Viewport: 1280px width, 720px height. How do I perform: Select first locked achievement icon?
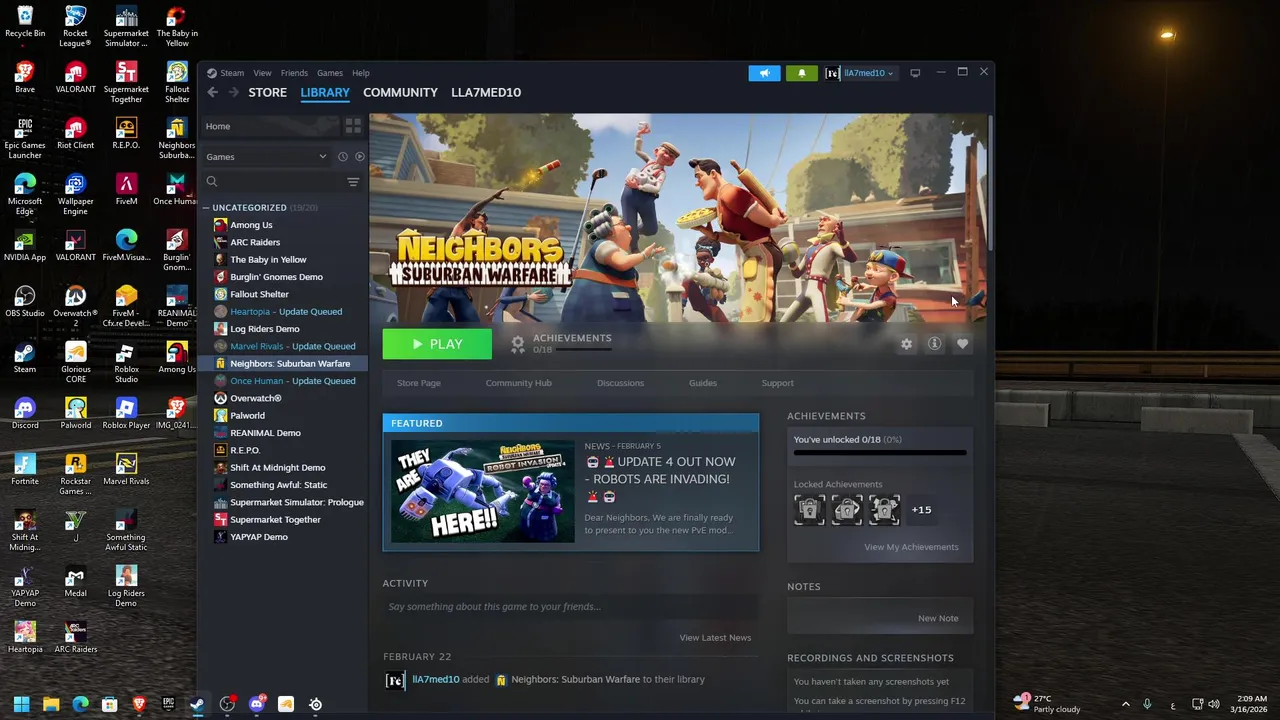(810, 510)
